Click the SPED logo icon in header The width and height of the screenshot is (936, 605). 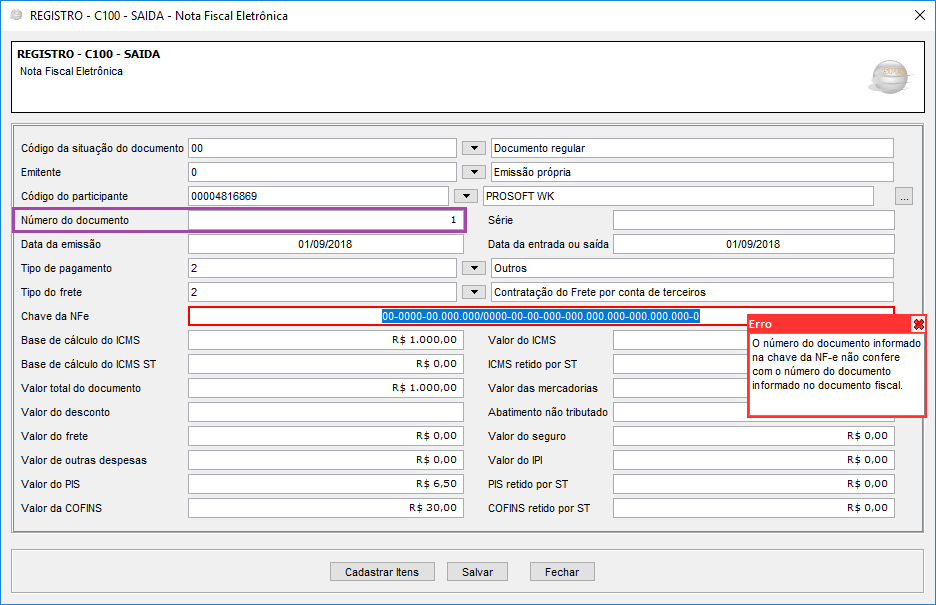click(x=890, y=76)
